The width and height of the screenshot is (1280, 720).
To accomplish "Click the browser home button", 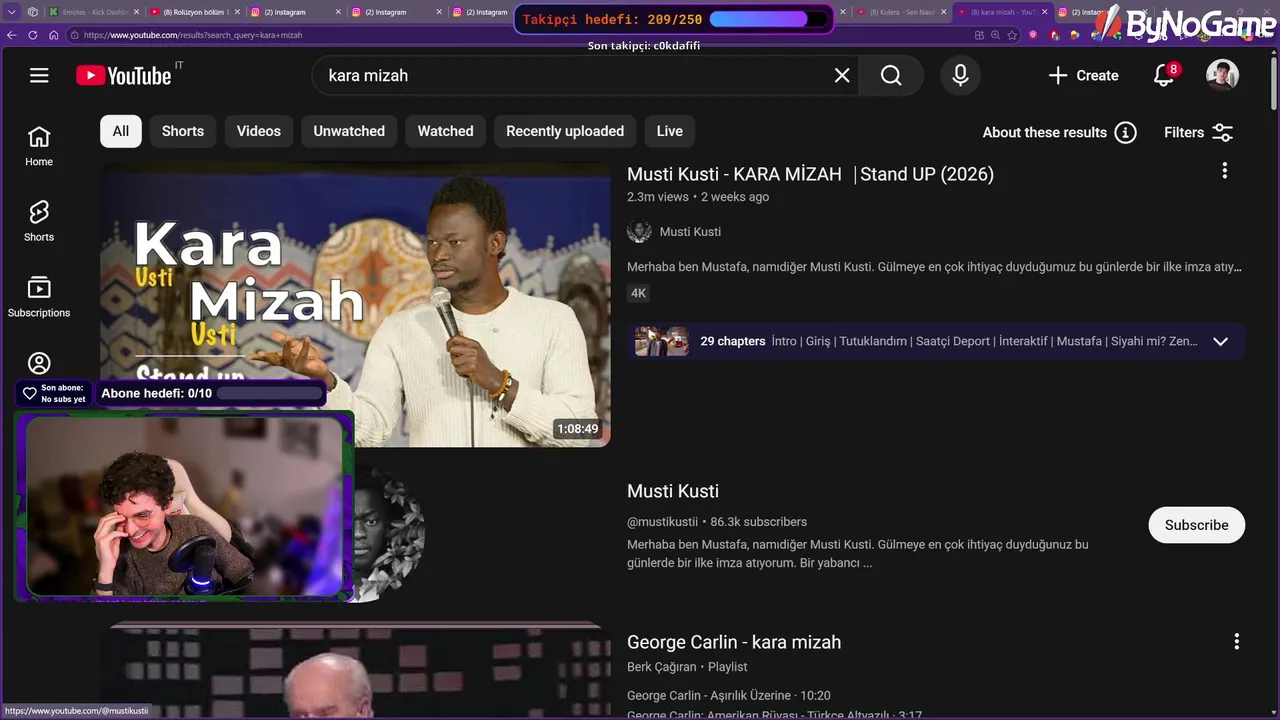I will pos(53,35).
